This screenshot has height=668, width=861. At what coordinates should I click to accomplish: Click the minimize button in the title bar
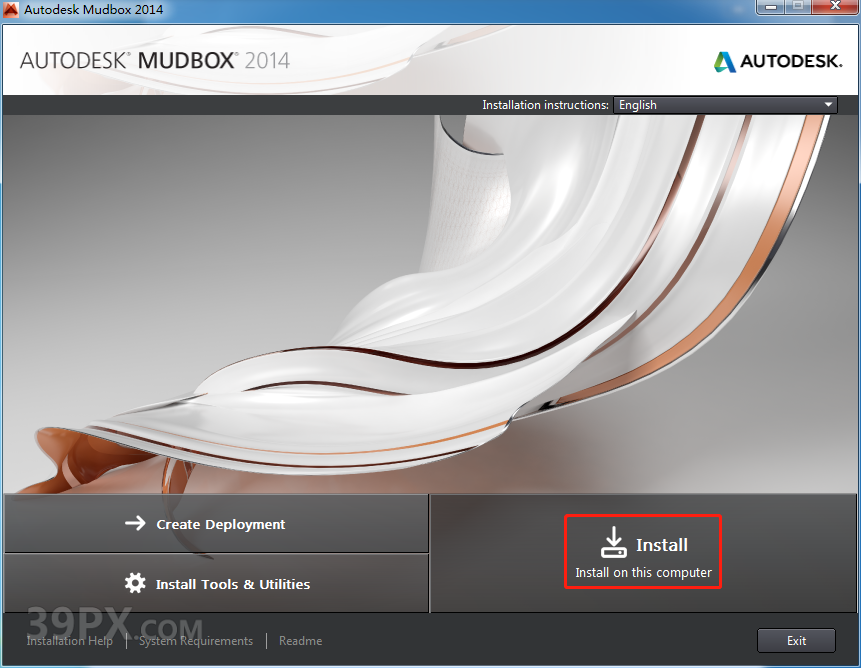tap(769, 8)
